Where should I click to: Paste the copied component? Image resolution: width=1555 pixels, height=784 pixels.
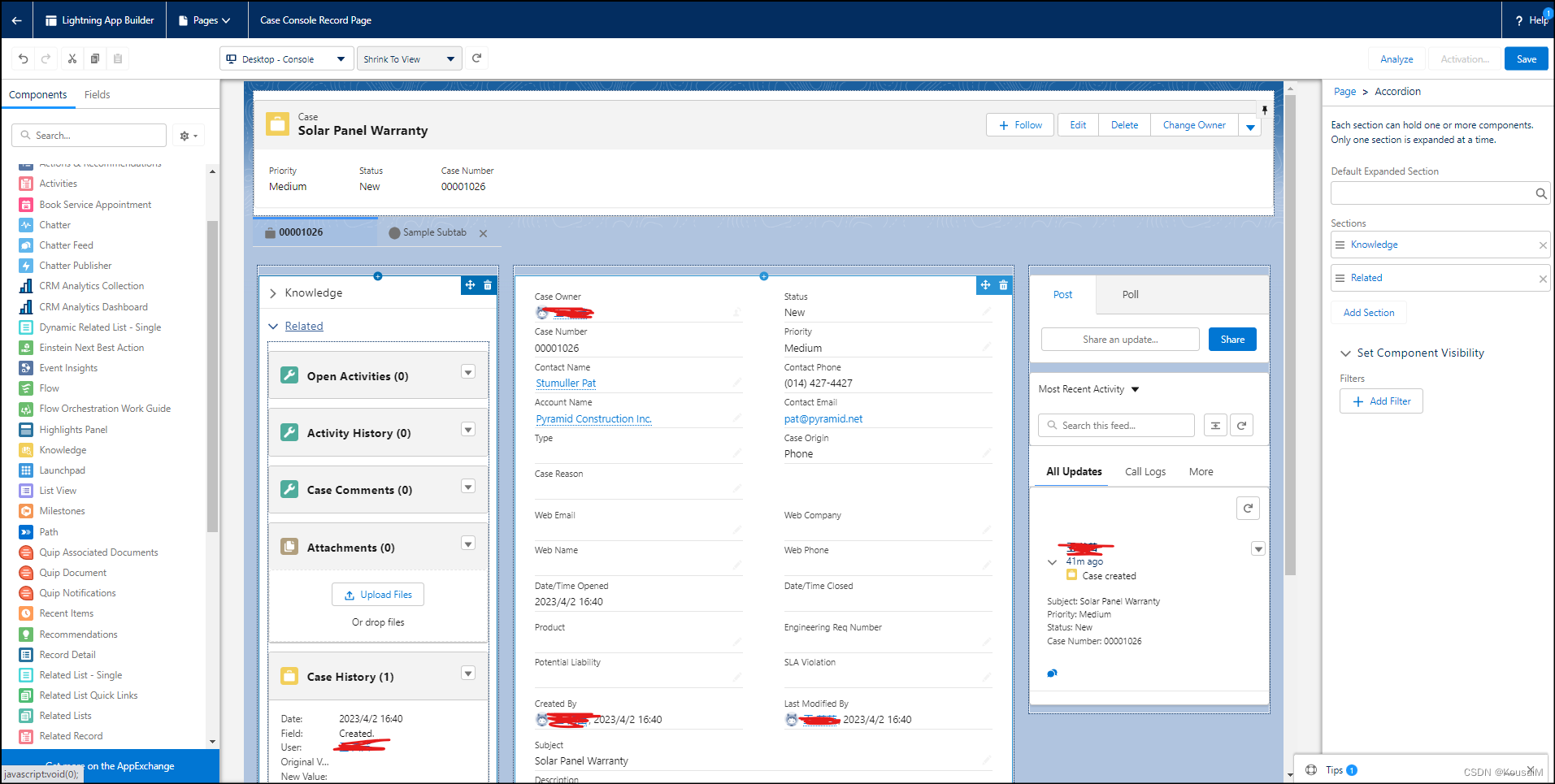[x=118, y=58]
